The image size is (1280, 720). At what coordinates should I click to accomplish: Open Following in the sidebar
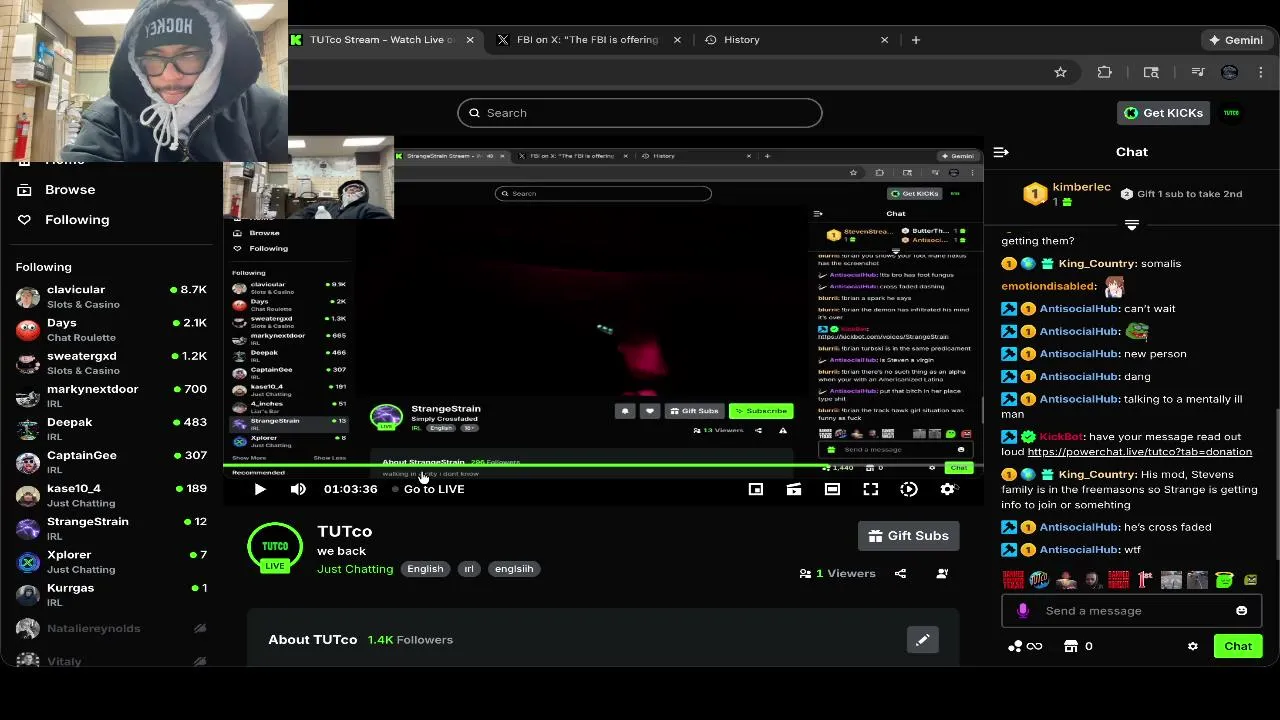click(x=77, y=220)
